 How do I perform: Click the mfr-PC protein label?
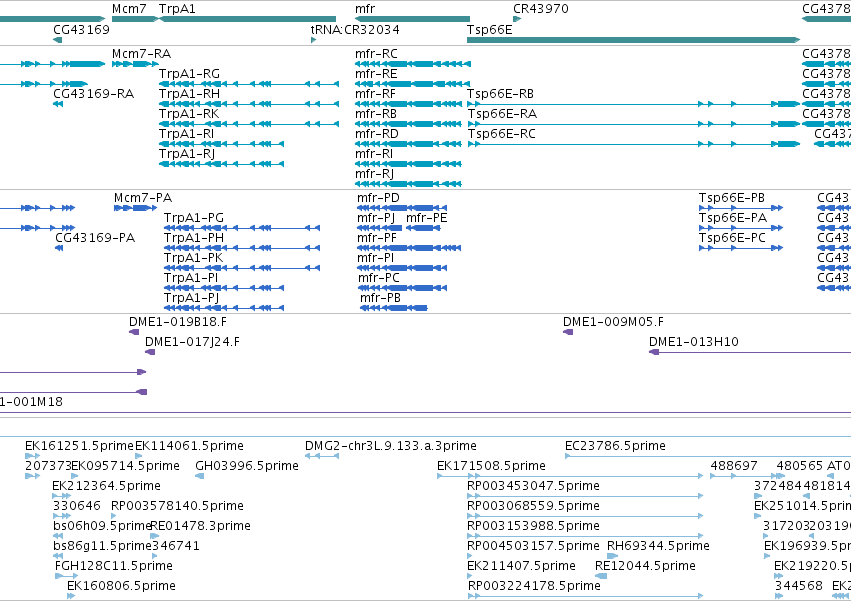click(x=378, y=278)
